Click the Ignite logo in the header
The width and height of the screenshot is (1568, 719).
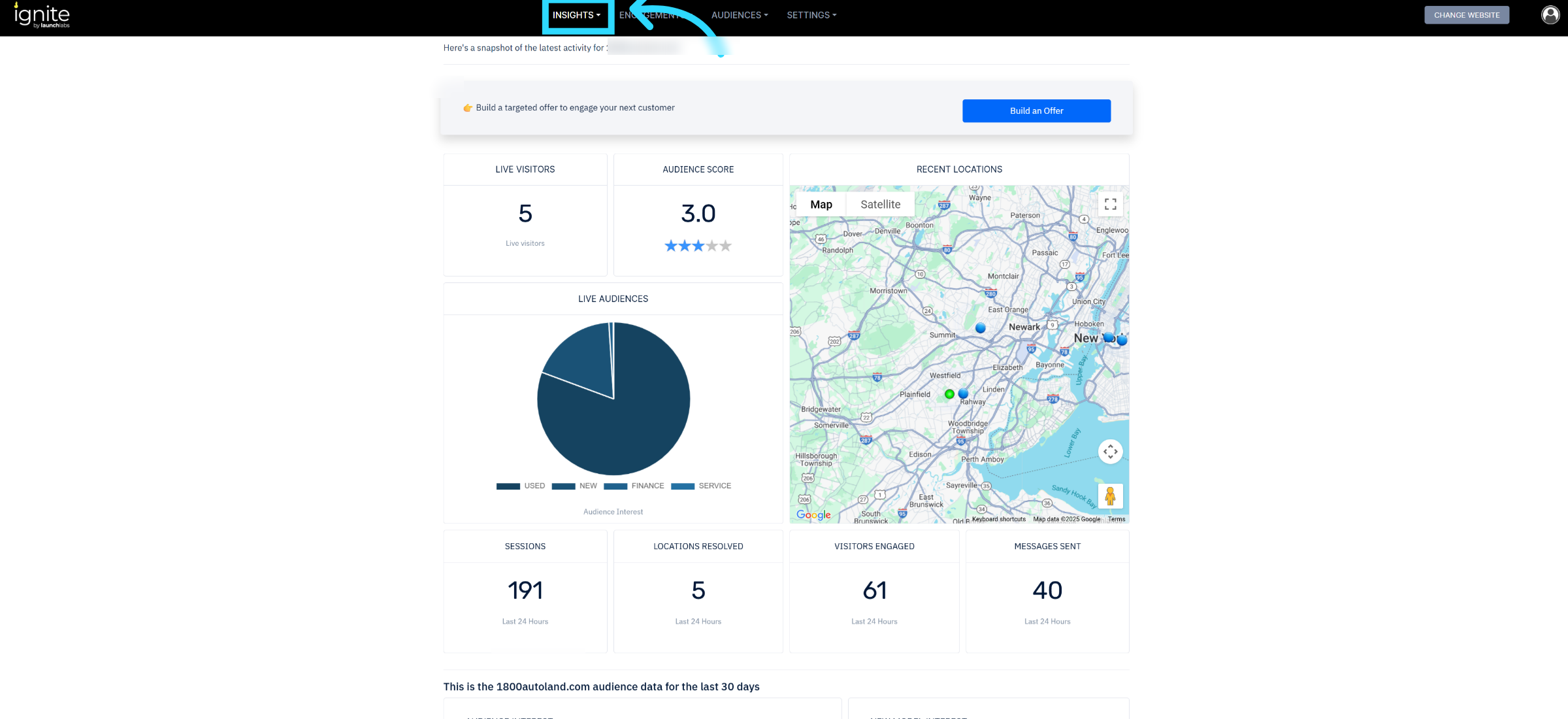point(42,15)
